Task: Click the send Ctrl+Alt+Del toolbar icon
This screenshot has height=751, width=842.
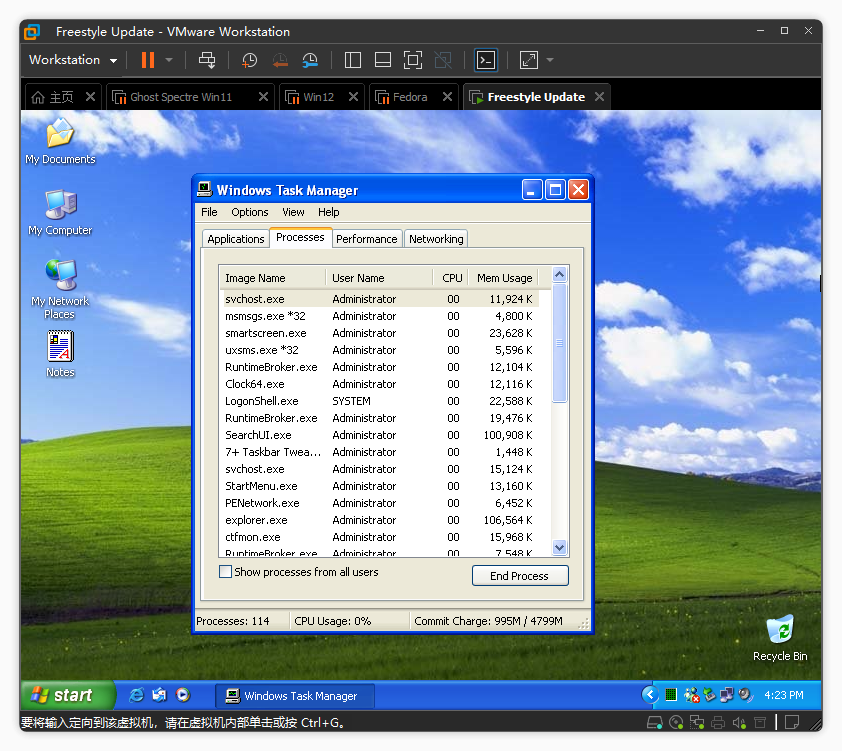Action: point(207,60)
